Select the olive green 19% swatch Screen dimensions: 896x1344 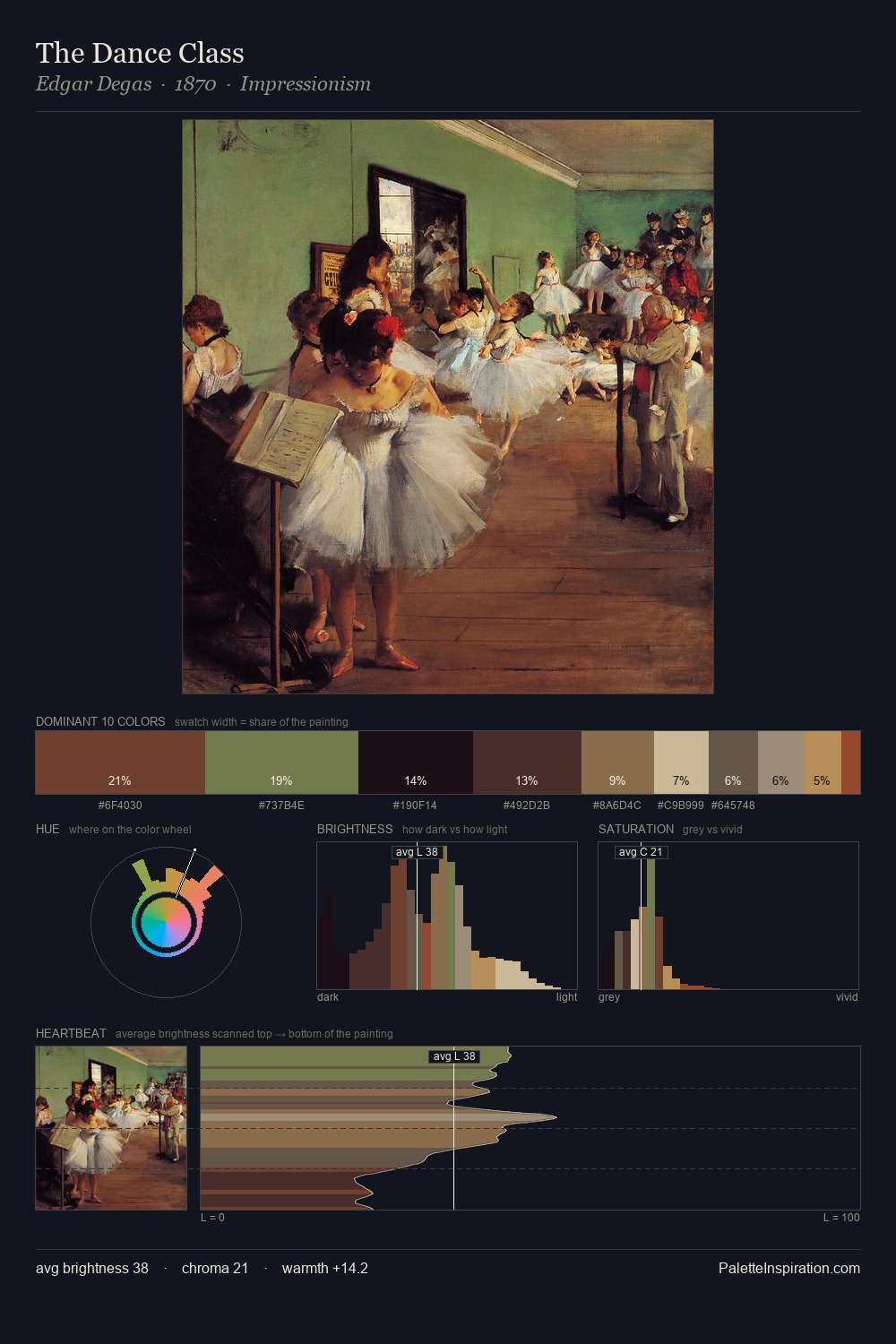point(281,762)
